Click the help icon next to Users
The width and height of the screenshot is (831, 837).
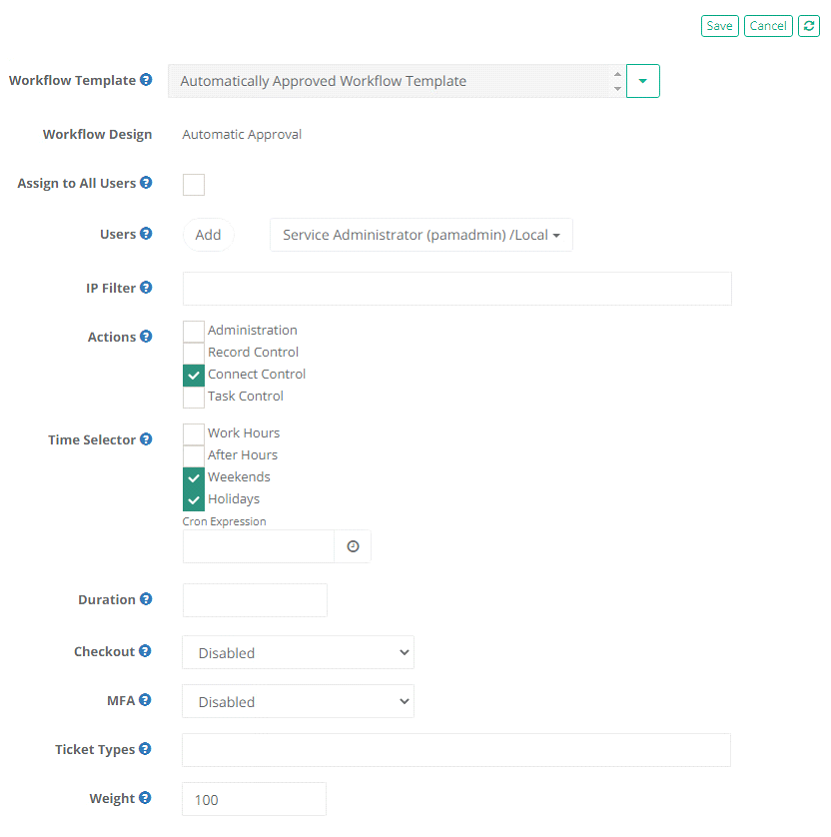pos(147,234)
